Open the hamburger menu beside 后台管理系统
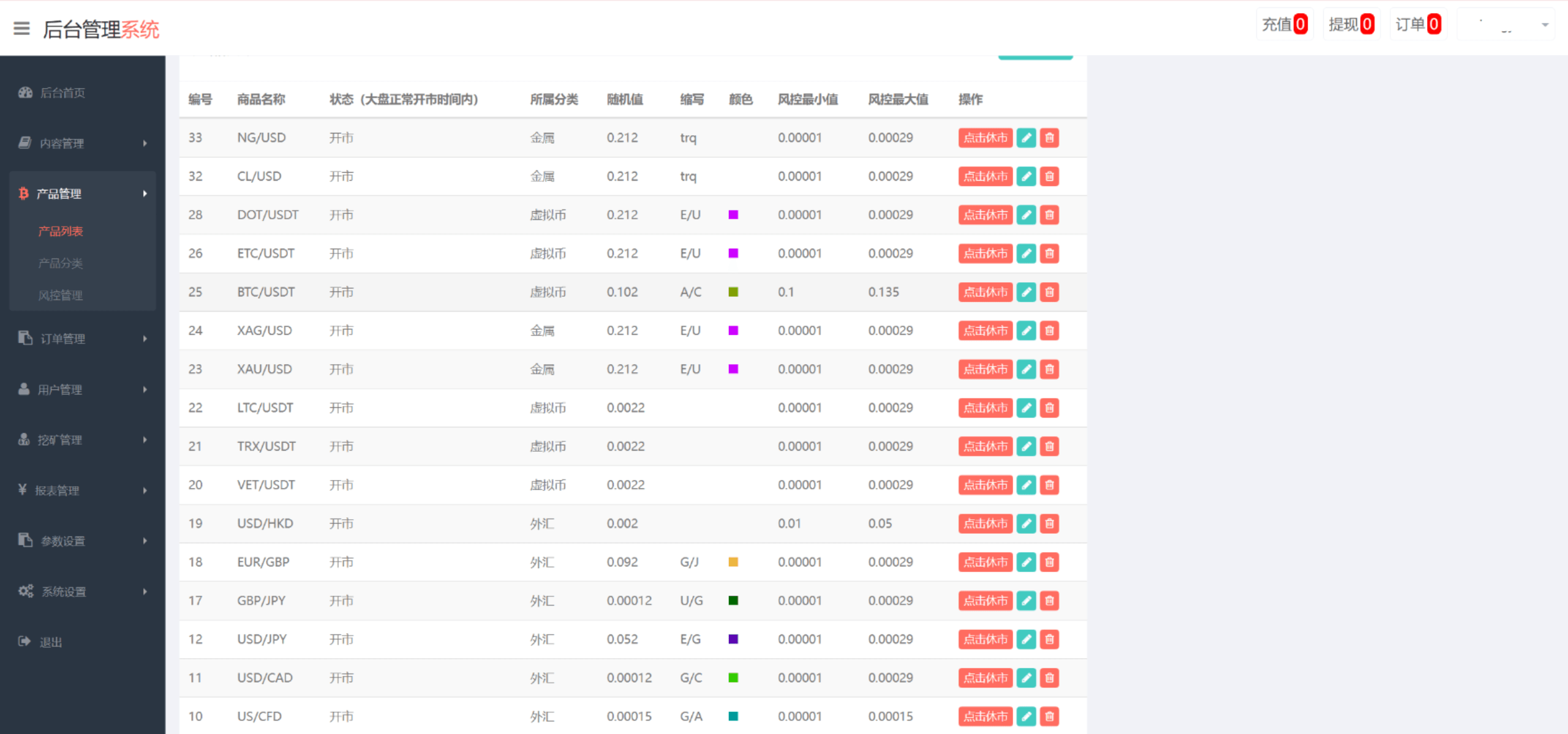 (22, 29)
